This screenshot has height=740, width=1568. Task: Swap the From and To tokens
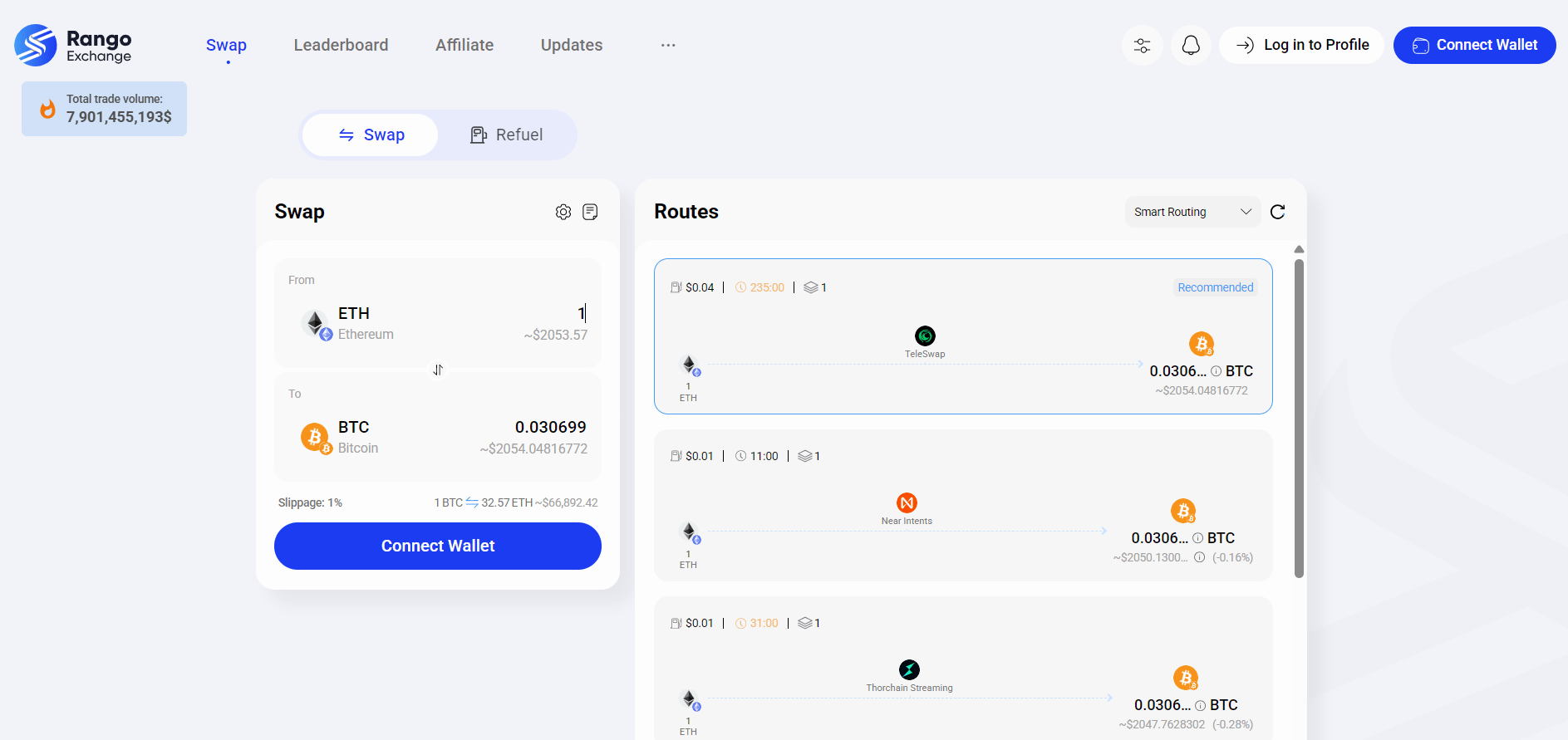[x=438, y=370]
